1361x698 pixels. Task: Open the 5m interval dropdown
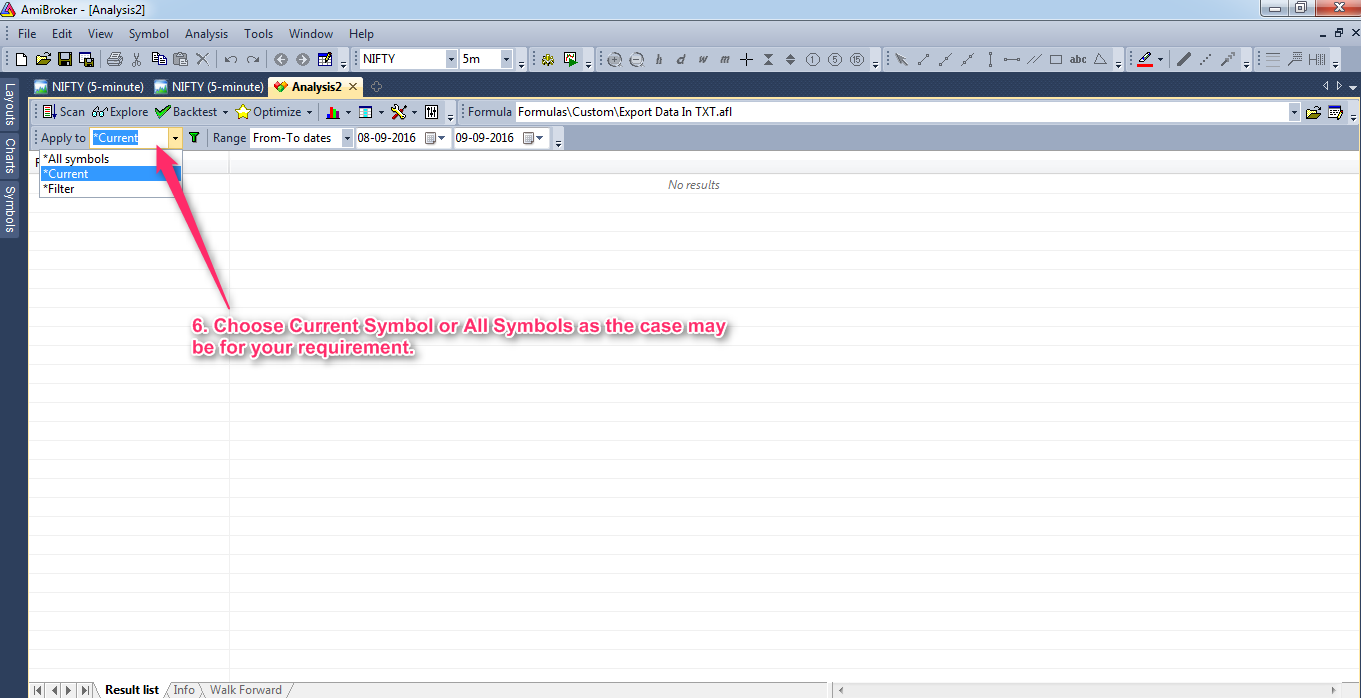506,59
